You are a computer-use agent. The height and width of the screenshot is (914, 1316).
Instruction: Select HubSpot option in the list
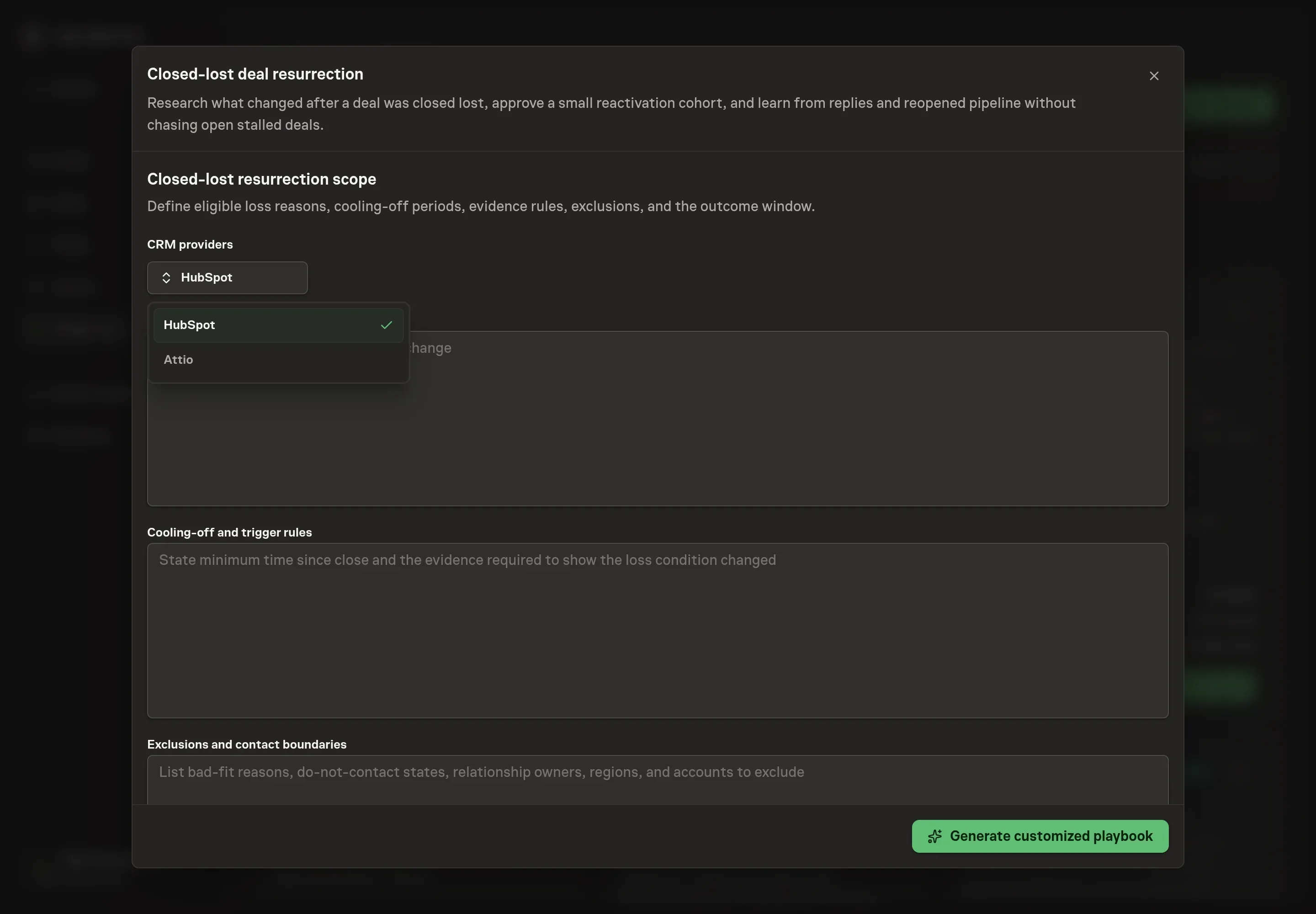(x=278, y=325)
